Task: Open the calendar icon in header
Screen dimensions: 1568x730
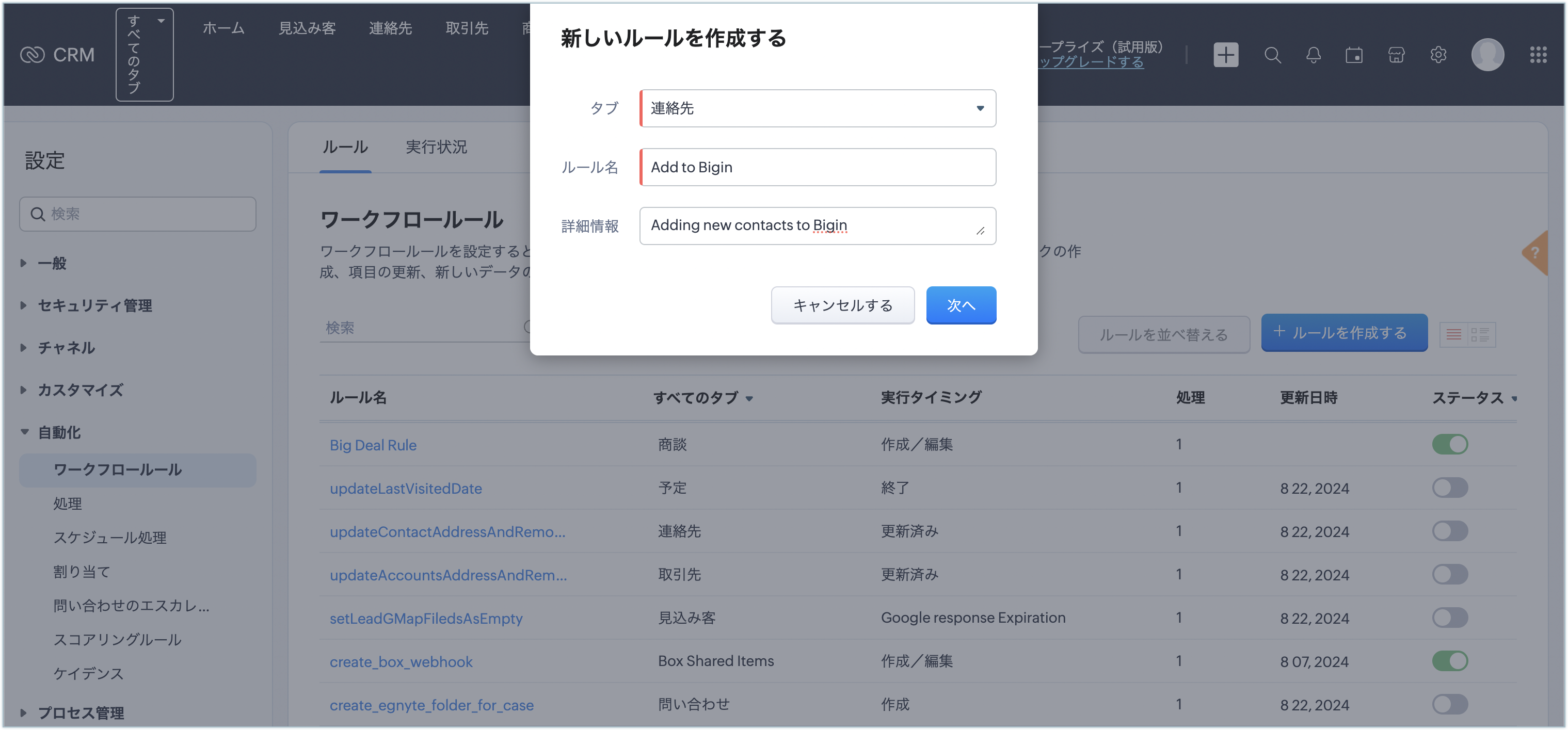Action: (x=1354, y=55)
